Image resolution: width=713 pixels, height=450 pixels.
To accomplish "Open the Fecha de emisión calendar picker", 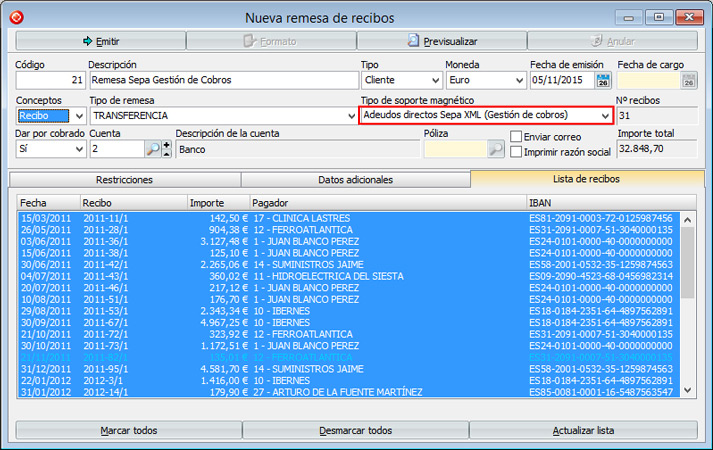I will click(603, 81).
